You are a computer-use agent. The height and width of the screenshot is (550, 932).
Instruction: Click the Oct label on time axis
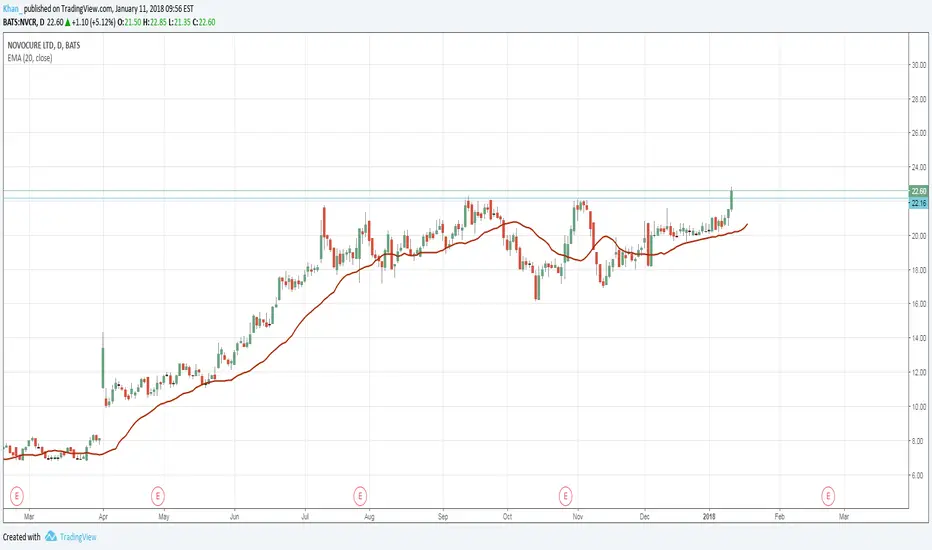coord(507,517)
